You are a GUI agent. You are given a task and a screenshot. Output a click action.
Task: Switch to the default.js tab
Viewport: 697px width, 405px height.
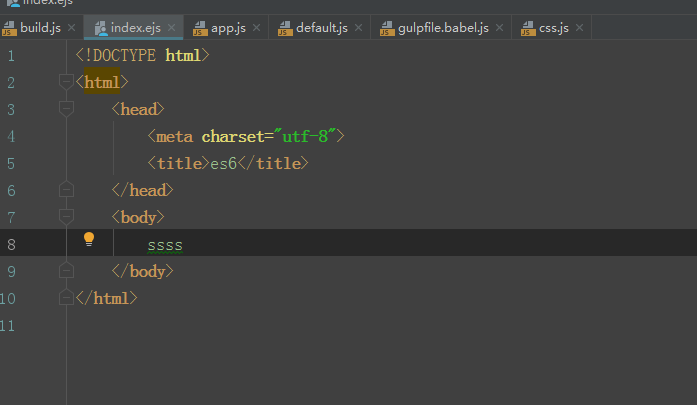(321, 27)
